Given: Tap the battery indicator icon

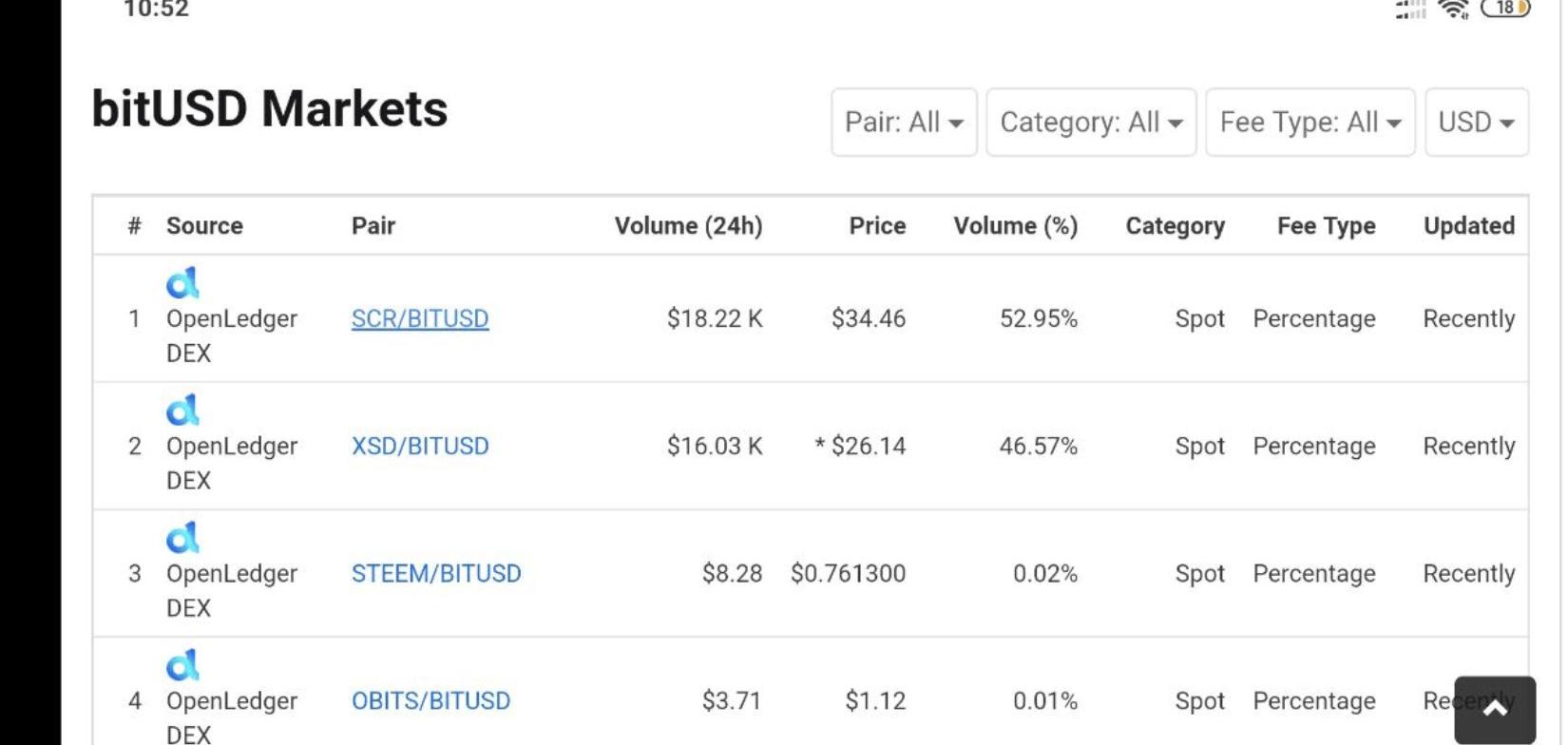Looking at the screenshot, I should pyautogui.click(x=1506, y=8).
